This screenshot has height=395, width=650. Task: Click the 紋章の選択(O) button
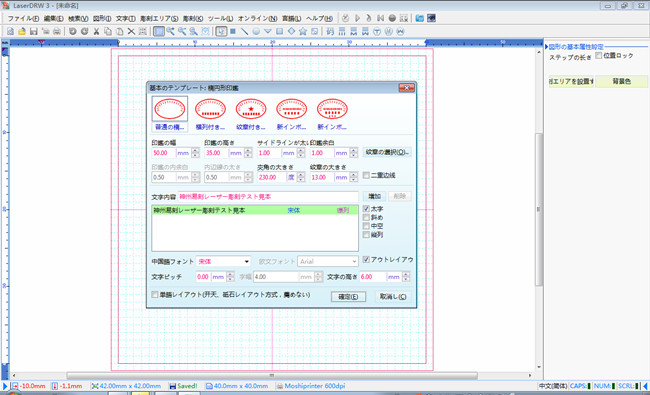(387, 152)
